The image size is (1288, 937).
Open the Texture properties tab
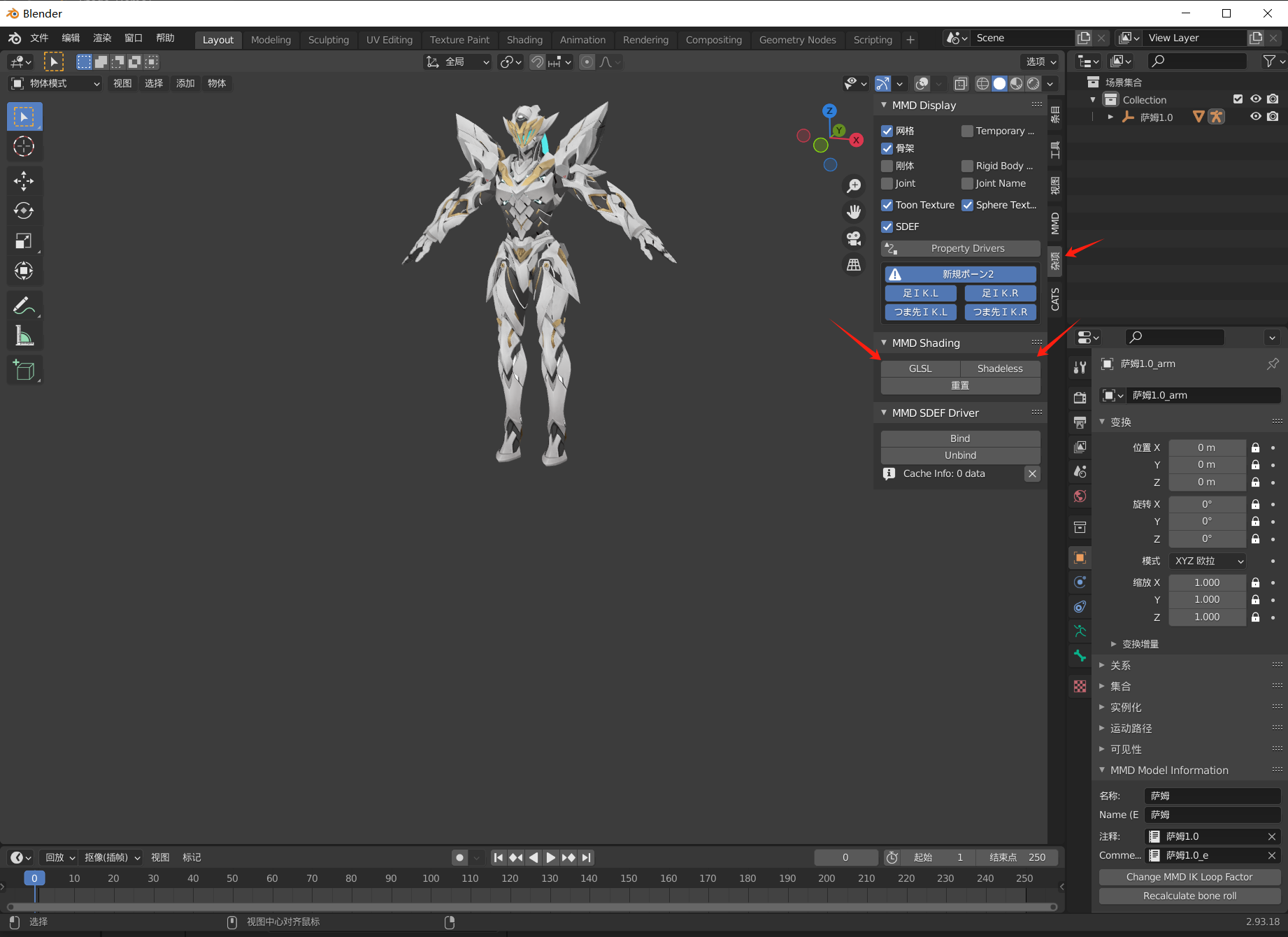[x=1080, y=686]
